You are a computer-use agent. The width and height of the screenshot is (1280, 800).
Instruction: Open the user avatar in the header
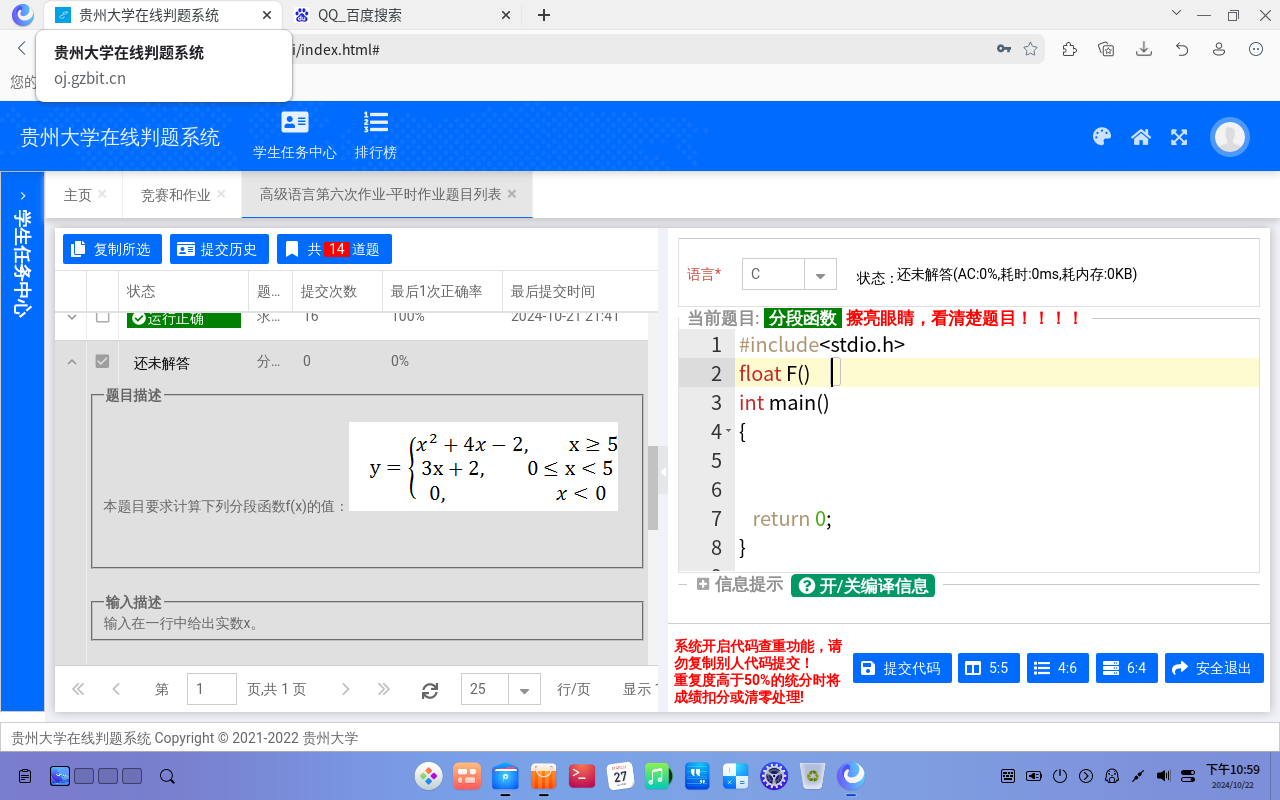pyautogui.click(x=1230, y=137)
